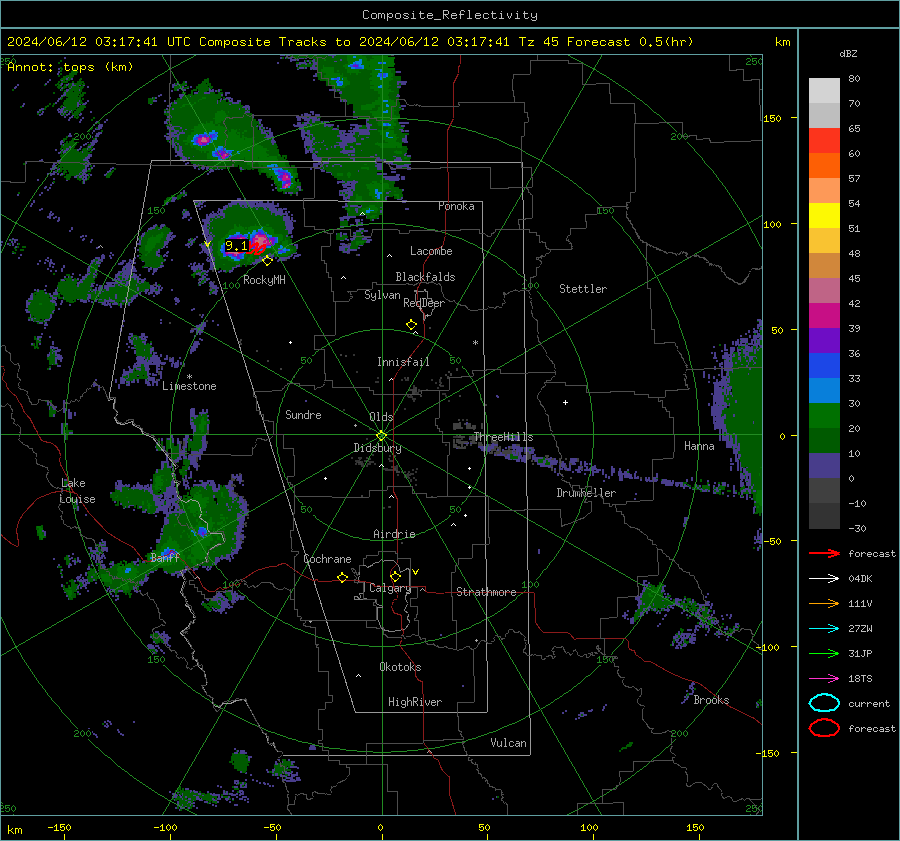Click the Didsbury label

click(377, 448)
